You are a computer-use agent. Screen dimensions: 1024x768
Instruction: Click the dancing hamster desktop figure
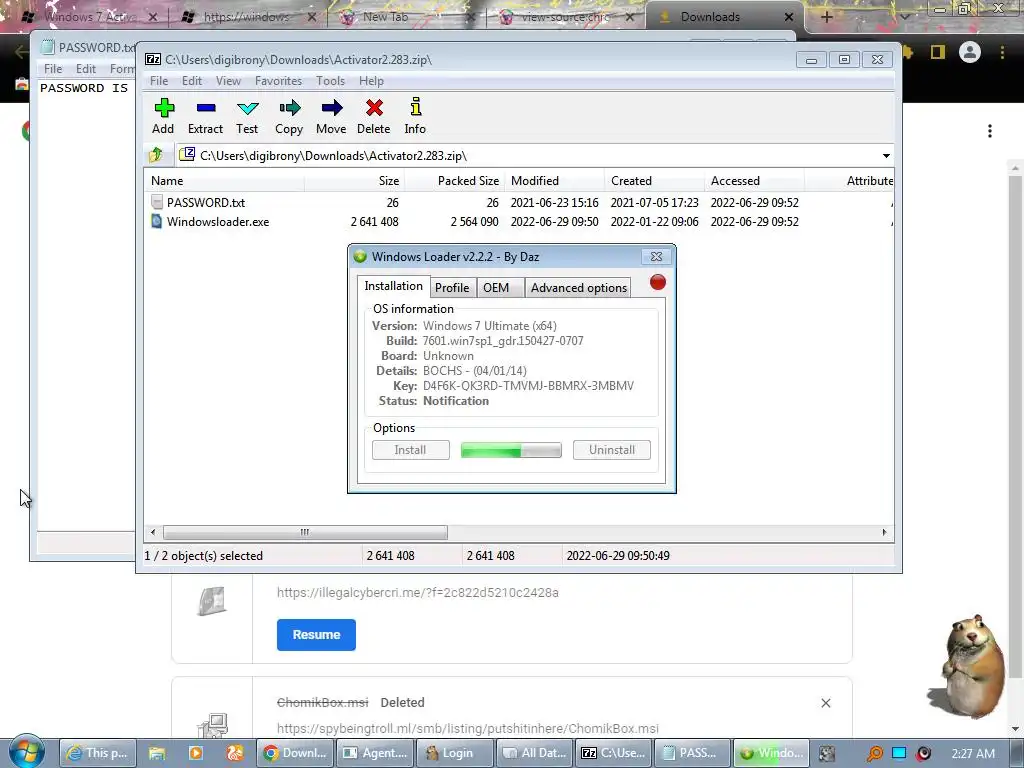pos(972,665)
